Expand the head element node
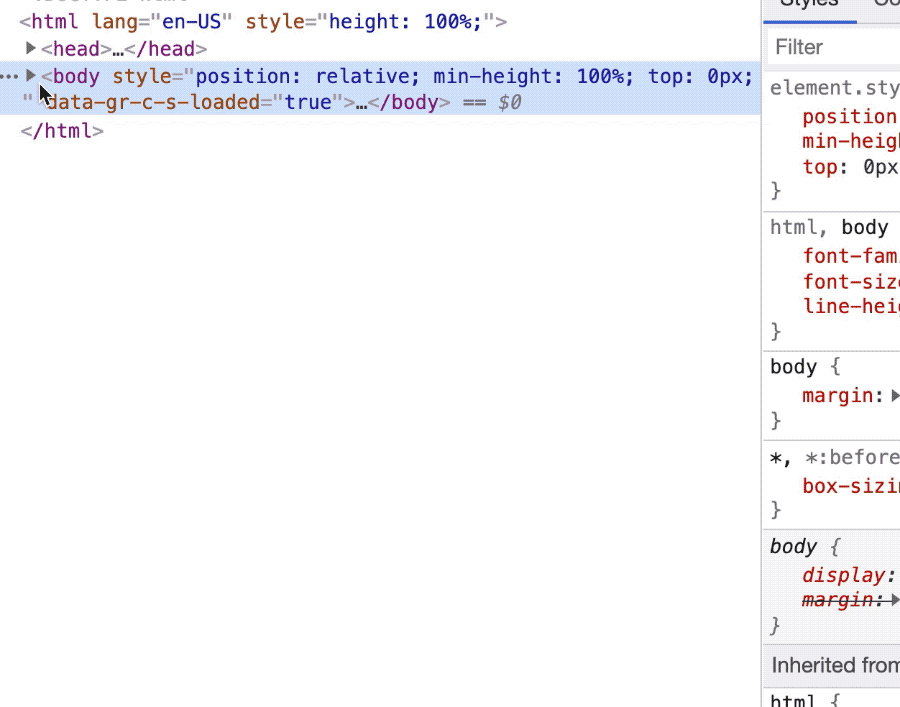The width and height of the screenshot is (900, 707). [x=31, y=48]
